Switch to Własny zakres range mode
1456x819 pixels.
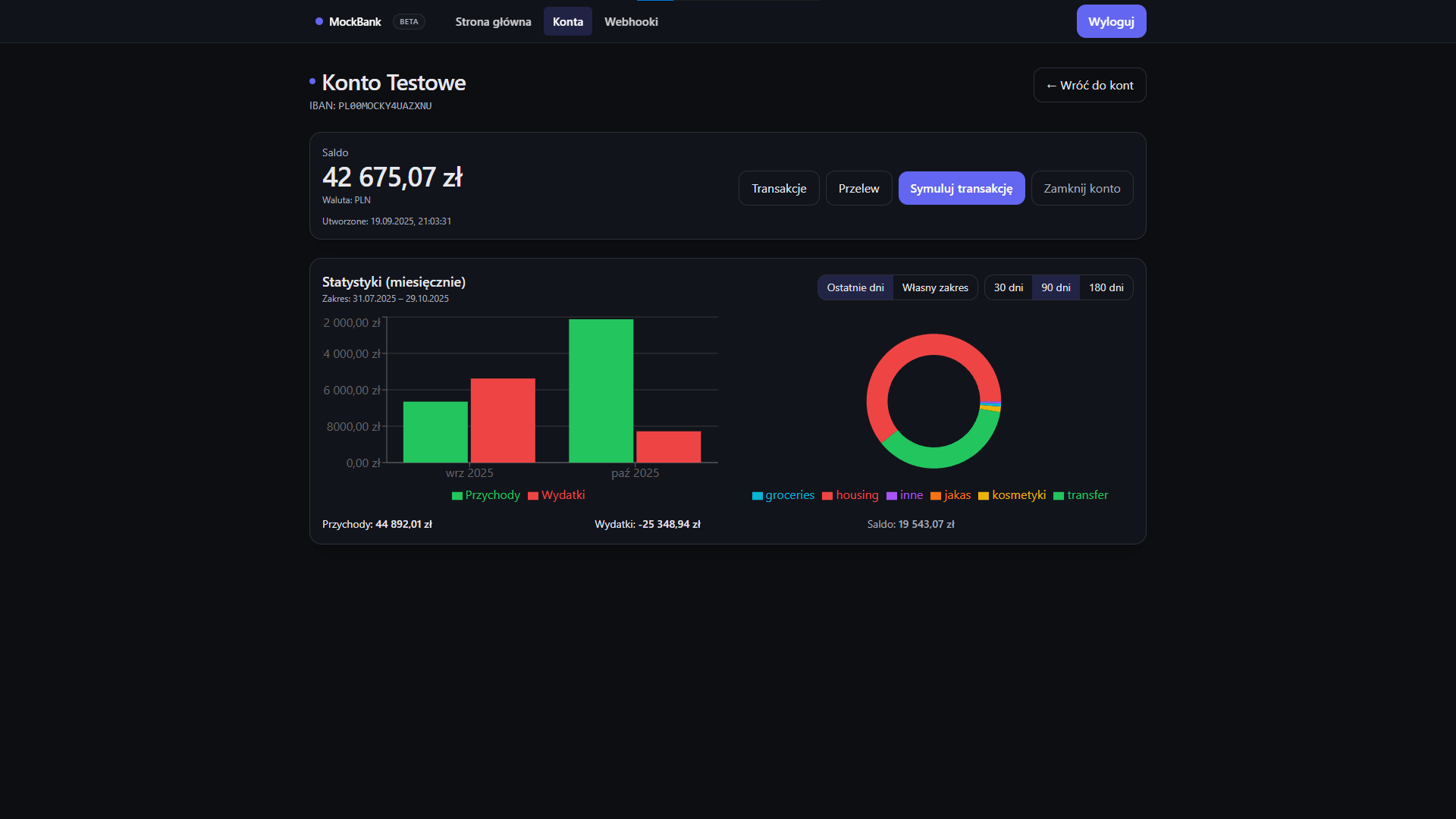click(935, 287)
